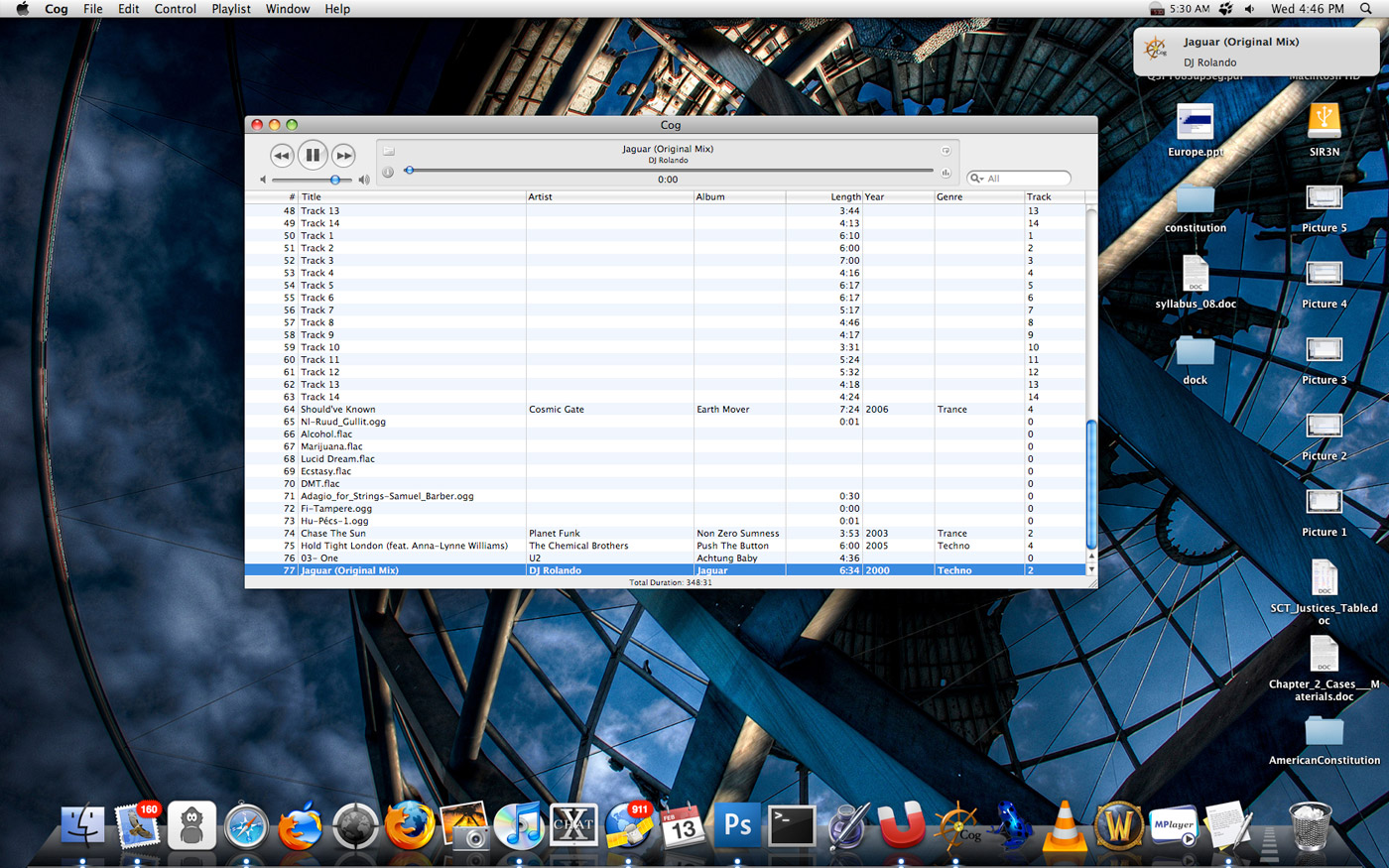The image size is (1389, 868).
Task: Open the Control menu
Action: coord(176,9)
